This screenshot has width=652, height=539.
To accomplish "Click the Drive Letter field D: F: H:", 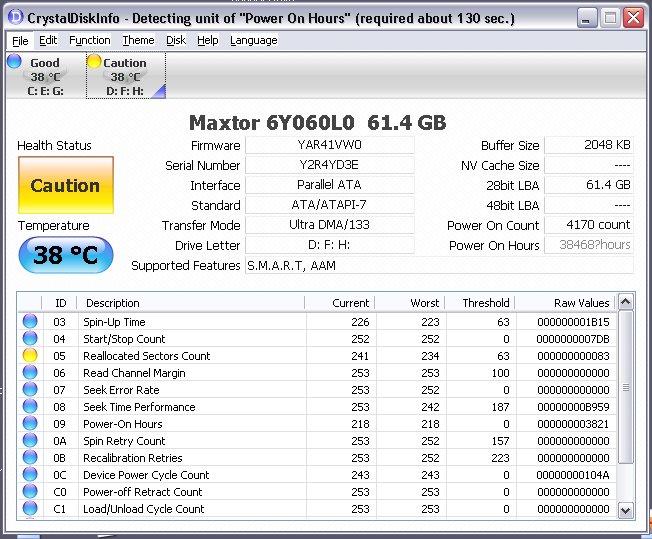I will coord(329,245).
